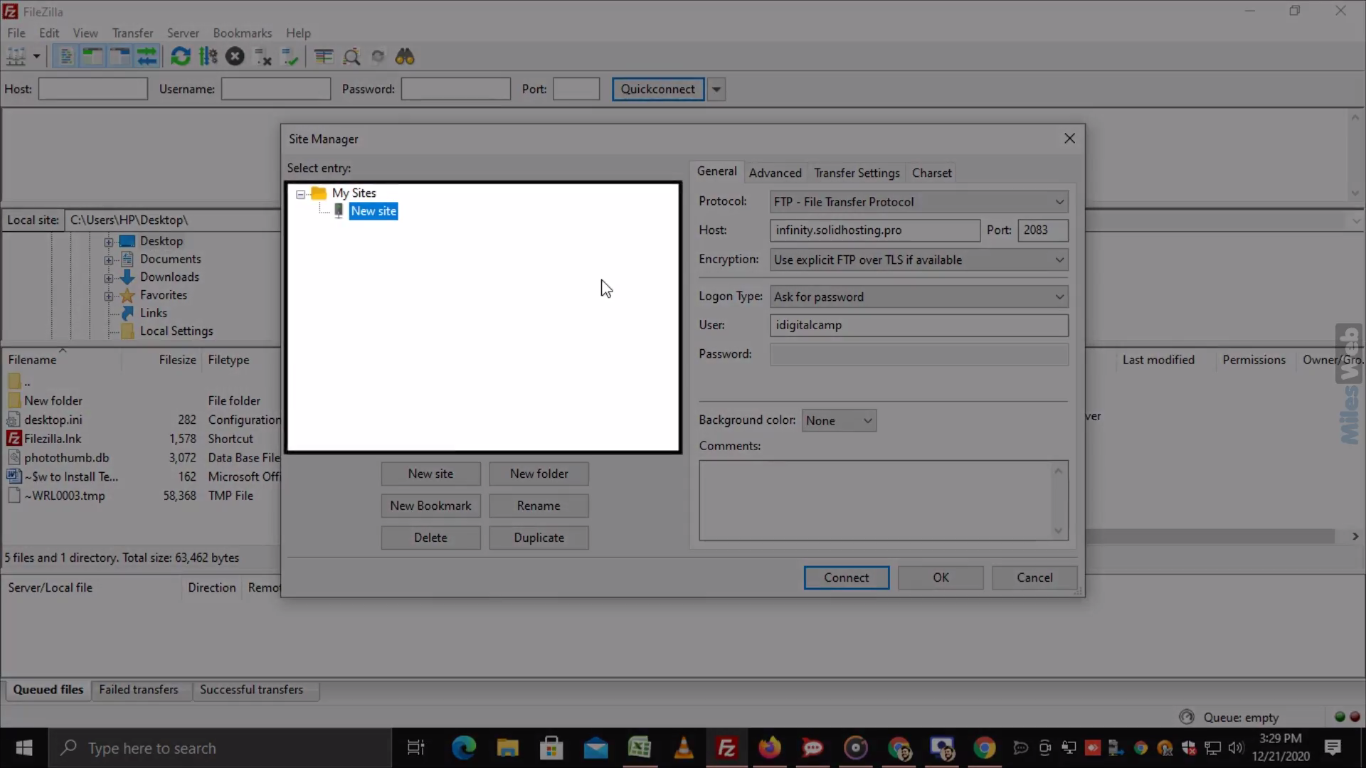Expand the Favorites folder in local tree
Image resolution: width=1366 pixels, height=768 pixels.
tap(109, 295)
